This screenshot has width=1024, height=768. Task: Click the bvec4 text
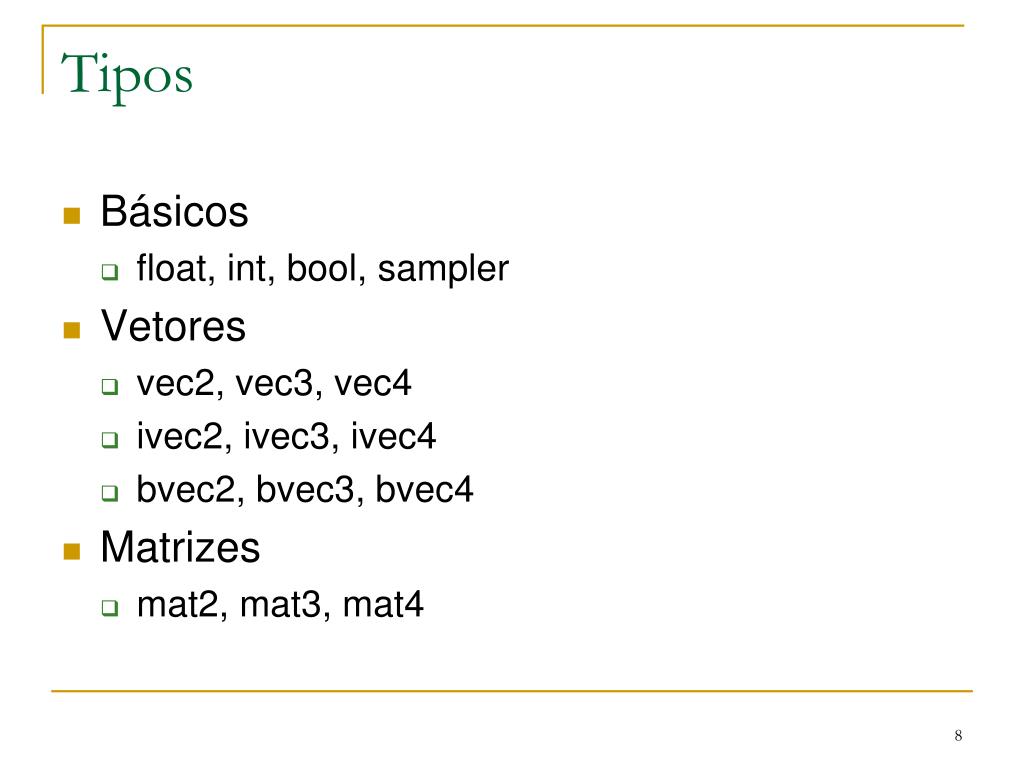(x=424, y=489)
